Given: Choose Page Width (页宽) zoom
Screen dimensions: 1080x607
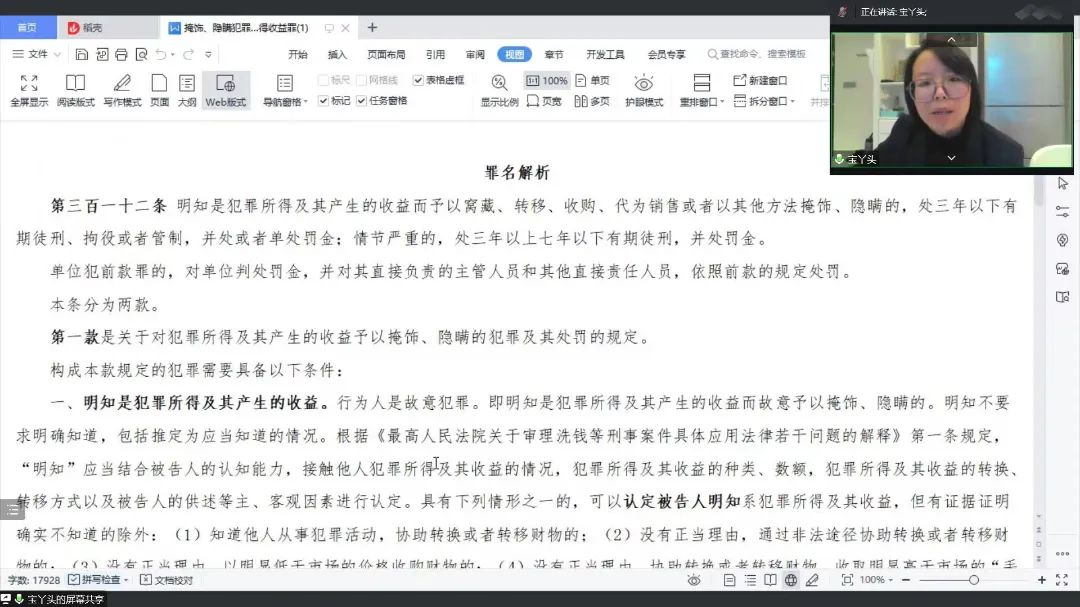Looking at the screenshot, I should pos(544,101).
